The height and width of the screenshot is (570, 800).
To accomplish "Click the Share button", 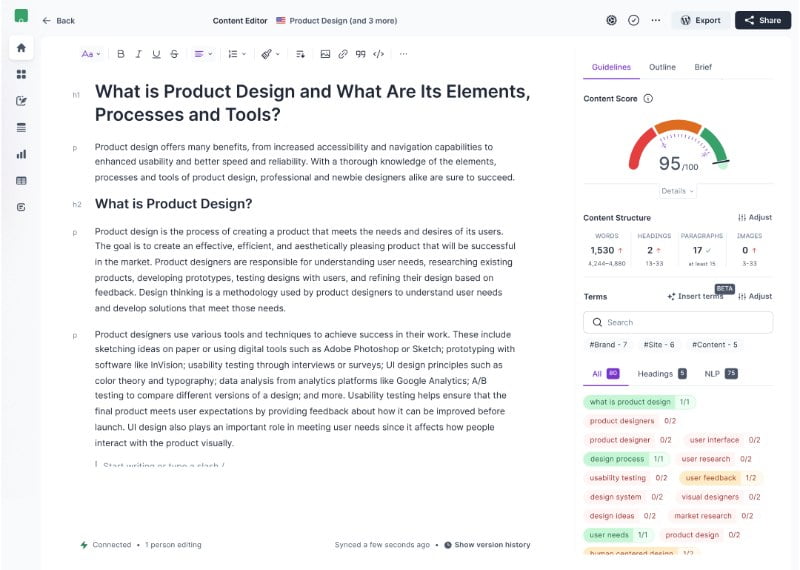I will (x=762, y=20).
